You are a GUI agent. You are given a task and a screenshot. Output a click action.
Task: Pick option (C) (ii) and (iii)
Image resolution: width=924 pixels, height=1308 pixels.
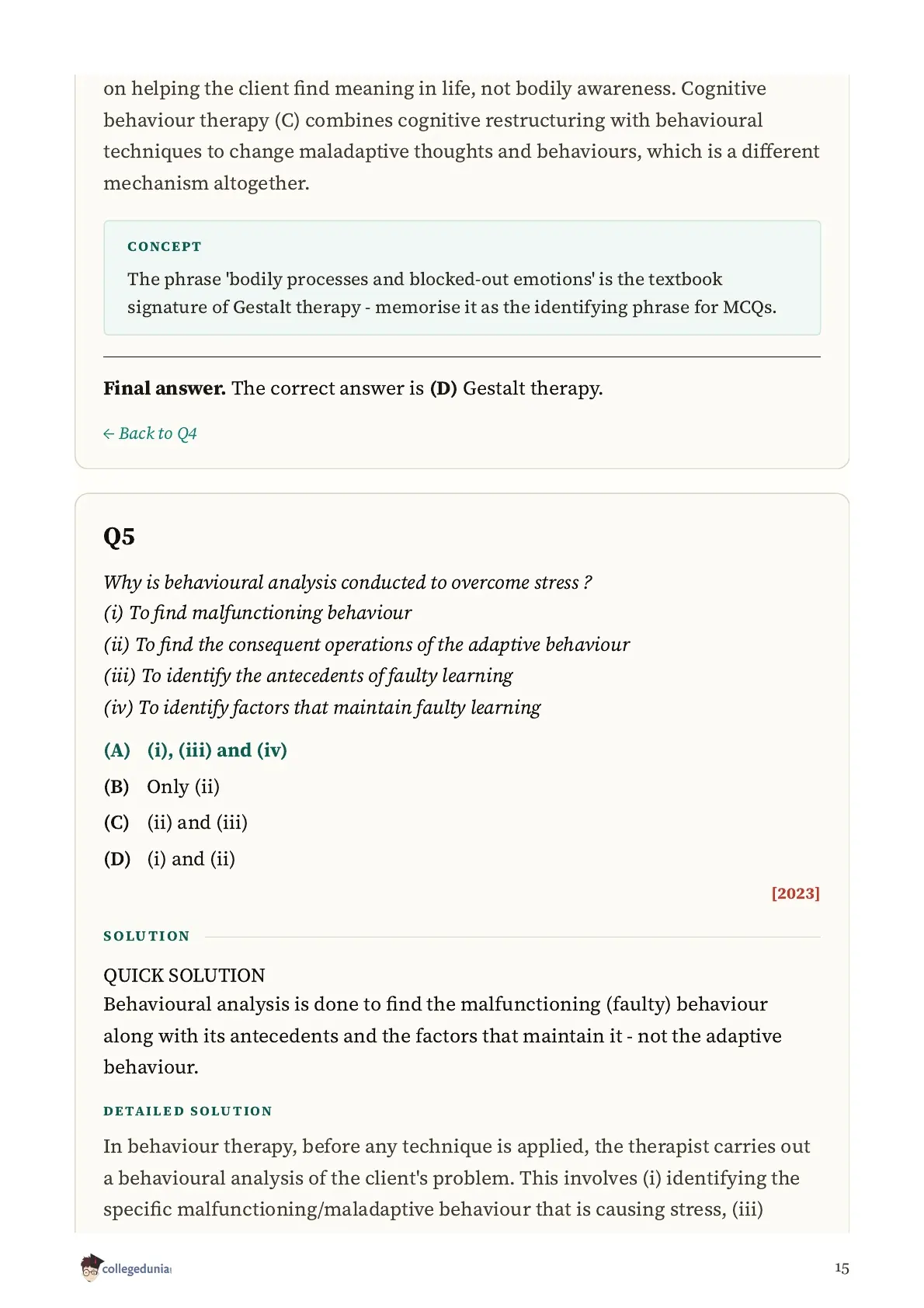(175, 823)
